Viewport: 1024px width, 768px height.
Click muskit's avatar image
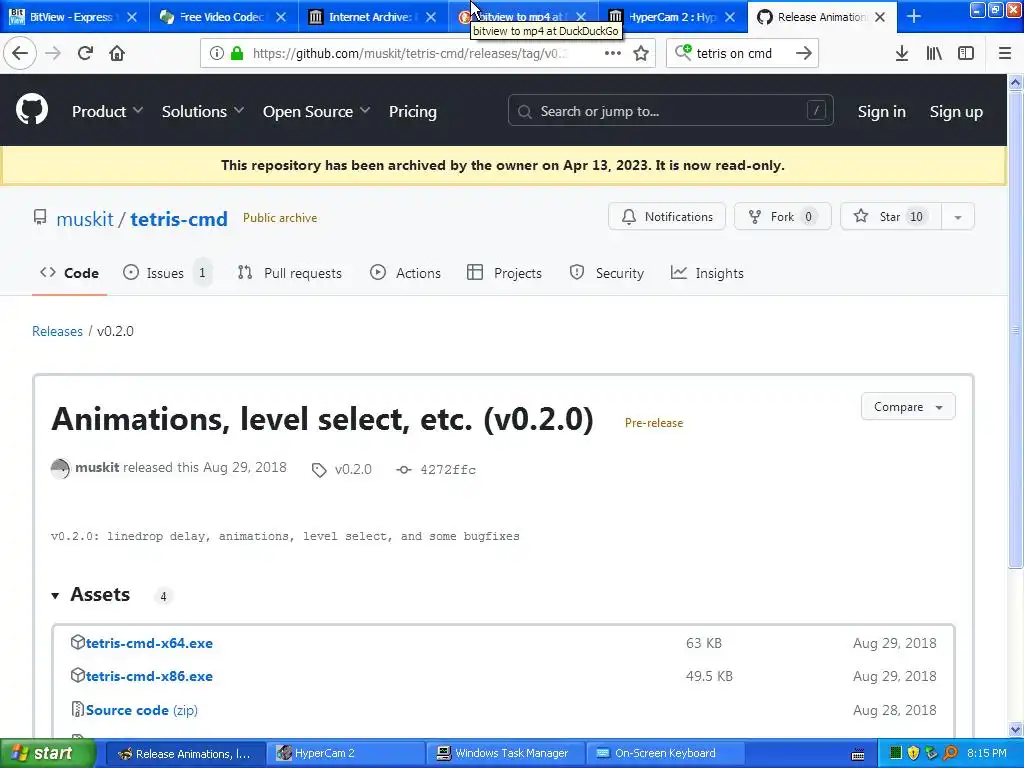pyautogui.click(x=60, y=469)
